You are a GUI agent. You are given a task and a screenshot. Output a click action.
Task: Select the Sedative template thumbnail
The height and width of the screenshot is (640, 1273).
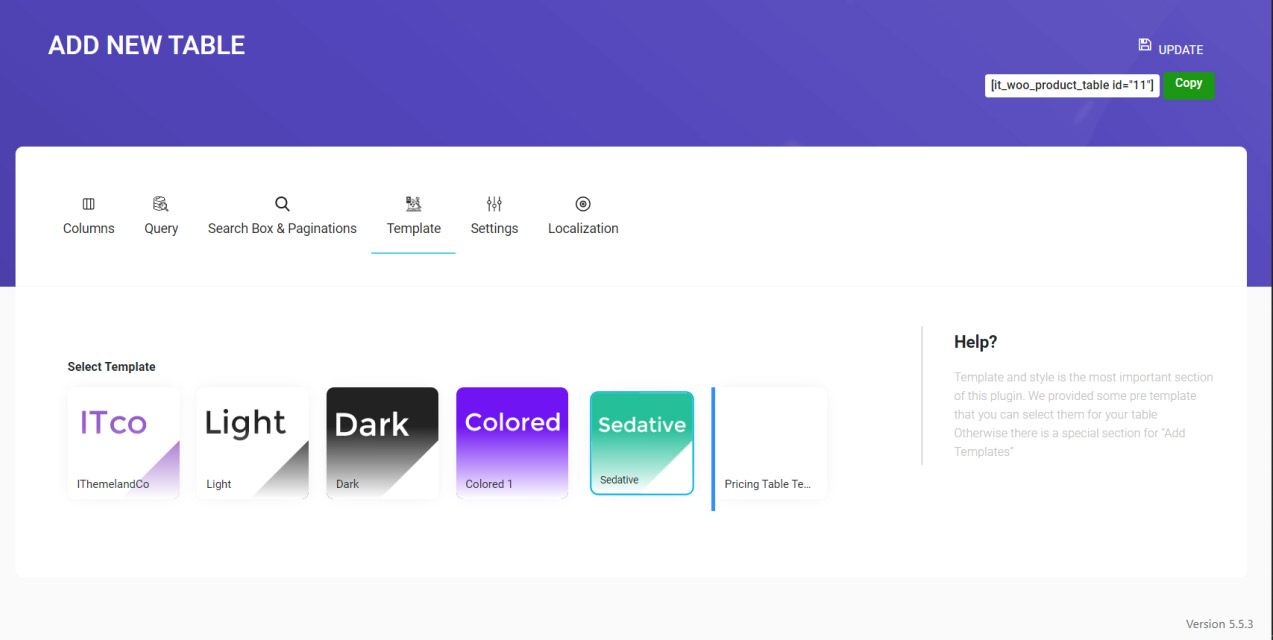tap(642, 443)
